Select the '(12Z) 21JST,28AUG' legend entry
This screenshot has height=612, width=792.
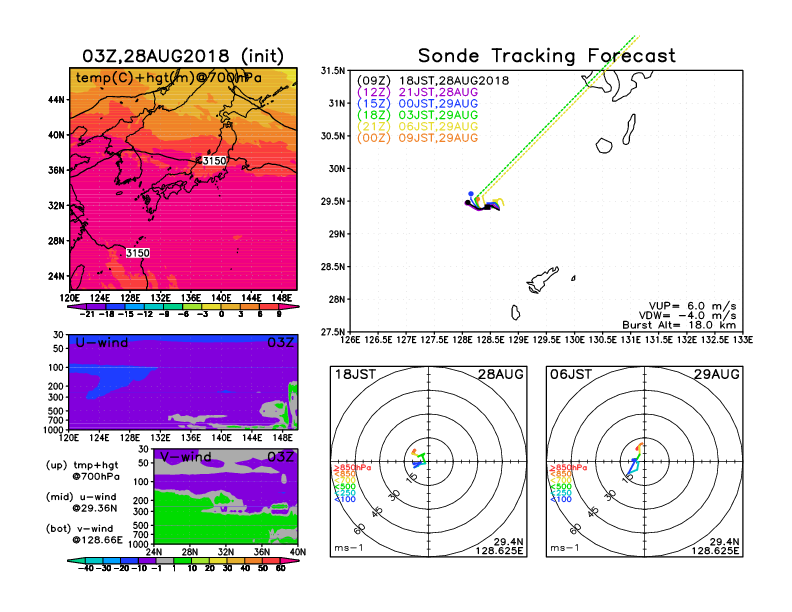click(417, 92)
